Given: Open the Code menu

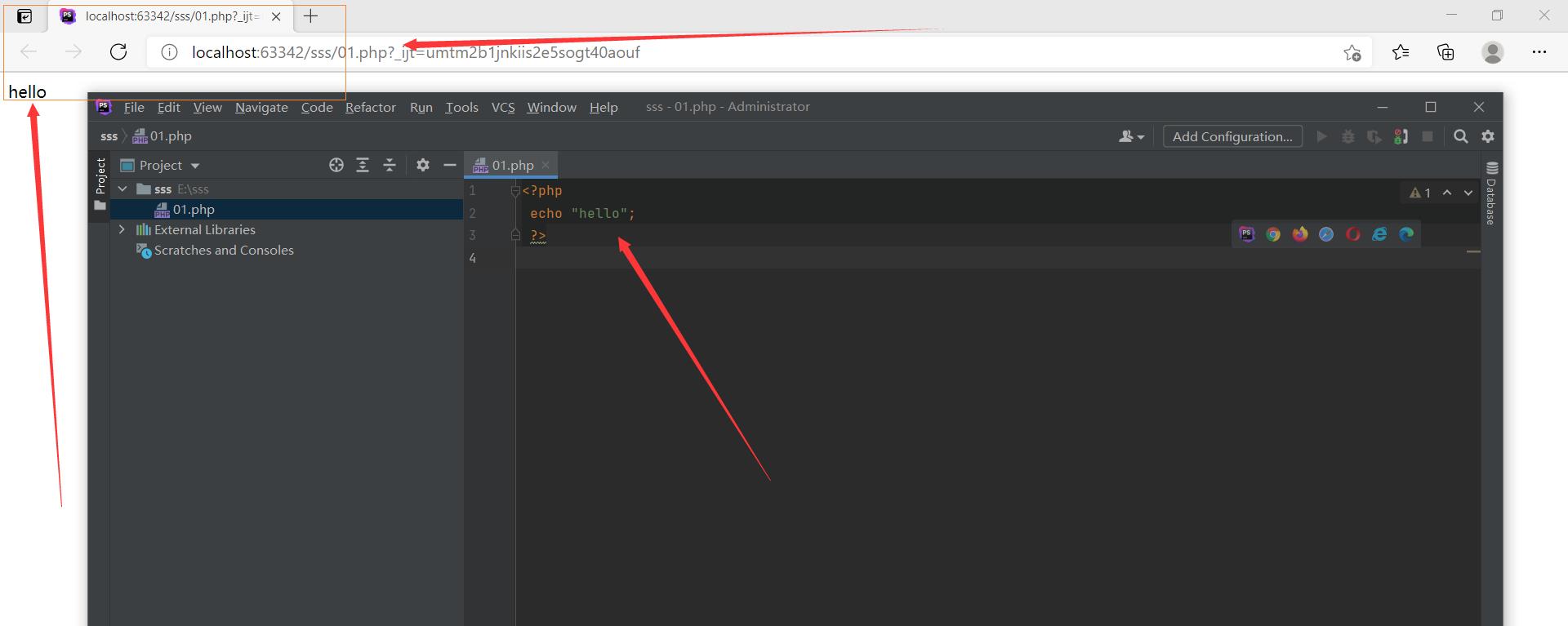Looking at the screenshot, I should tap(317, 107).
